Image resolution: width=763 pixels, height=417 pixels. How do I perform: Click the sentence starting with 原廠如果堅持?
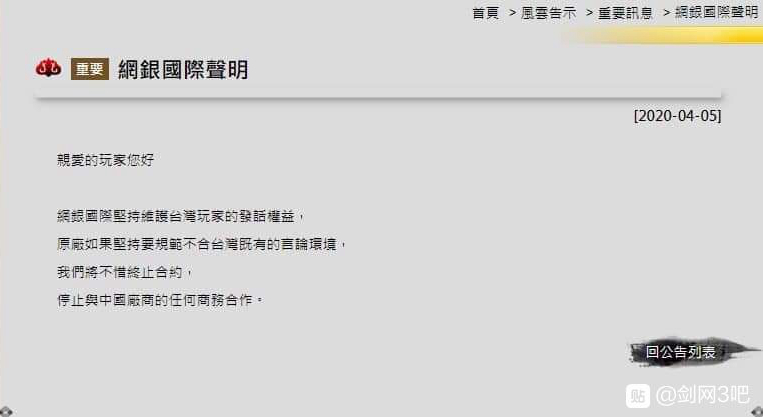coord(201,244)
